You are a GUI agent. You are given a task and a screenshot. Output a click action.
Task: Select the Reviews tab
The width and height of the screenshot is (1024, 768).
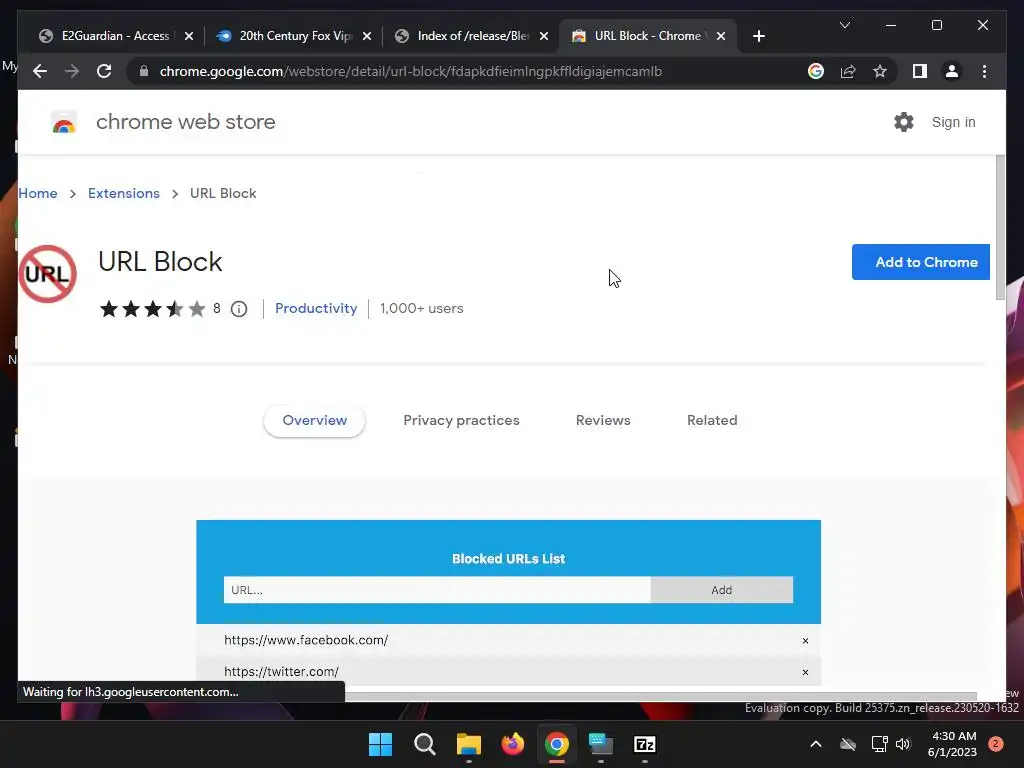603,421
